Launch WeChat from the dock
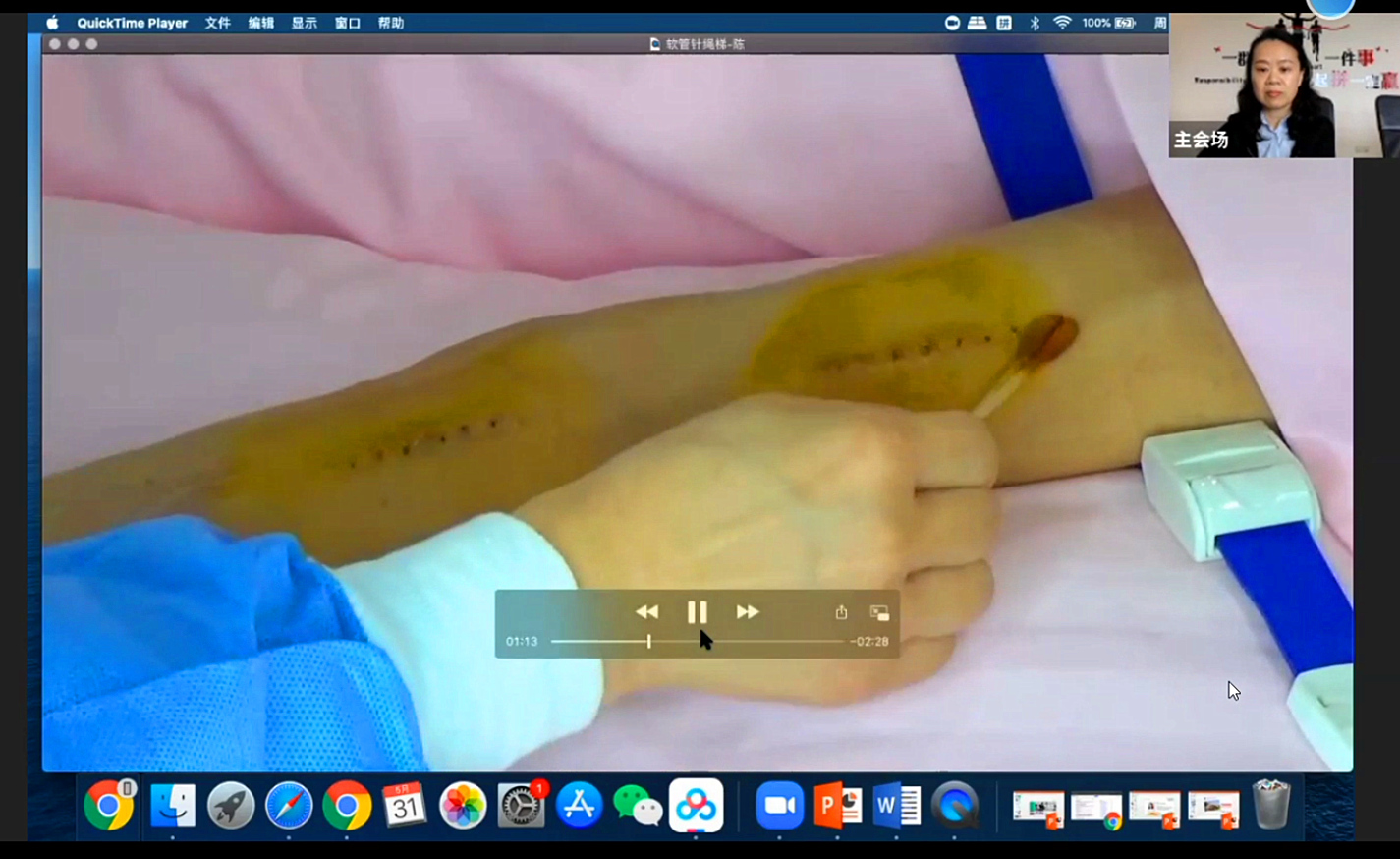 tap(638, 806)
